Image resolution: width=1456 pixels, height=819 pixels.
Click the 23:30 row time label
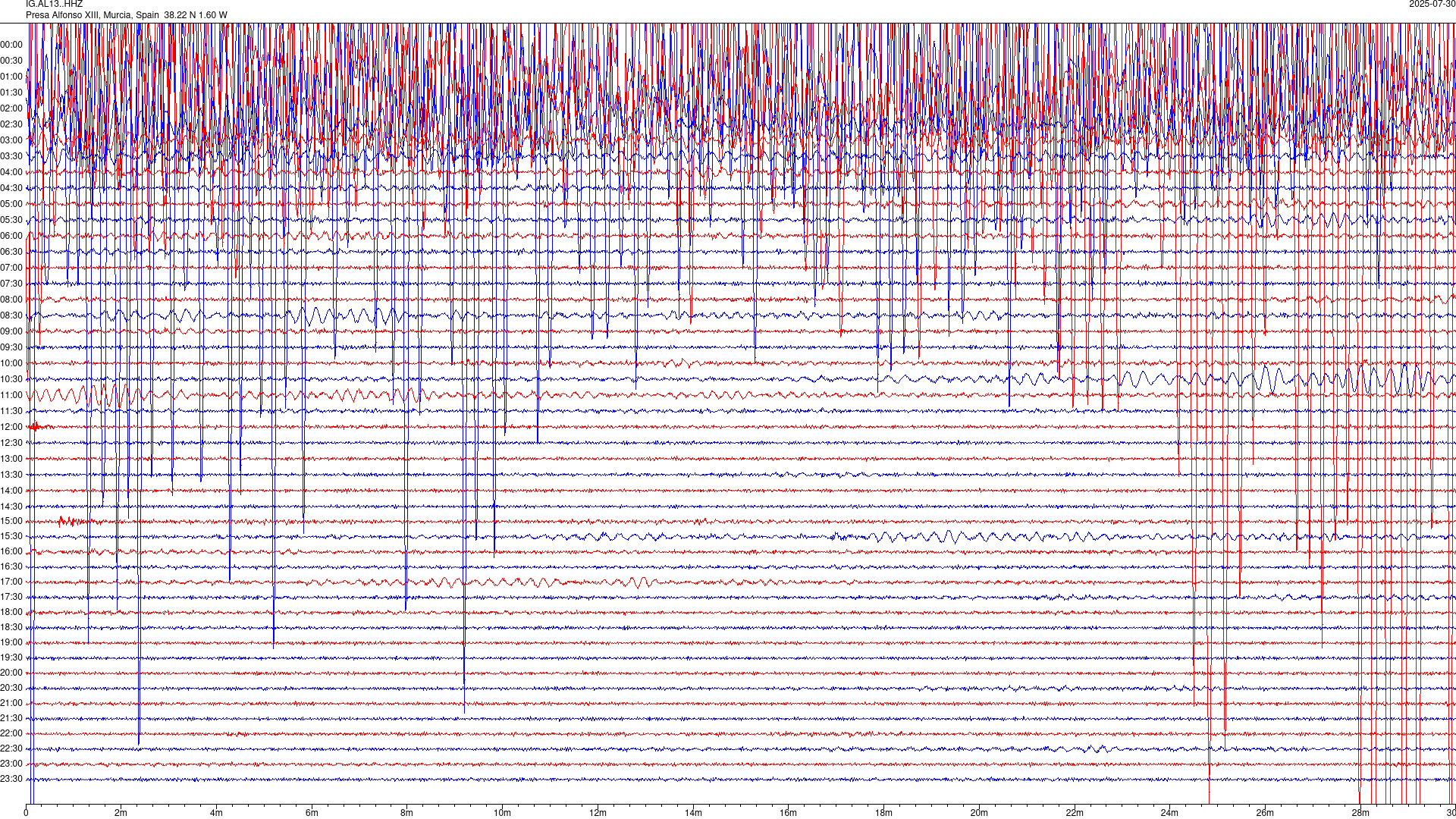tap(11, 779)
